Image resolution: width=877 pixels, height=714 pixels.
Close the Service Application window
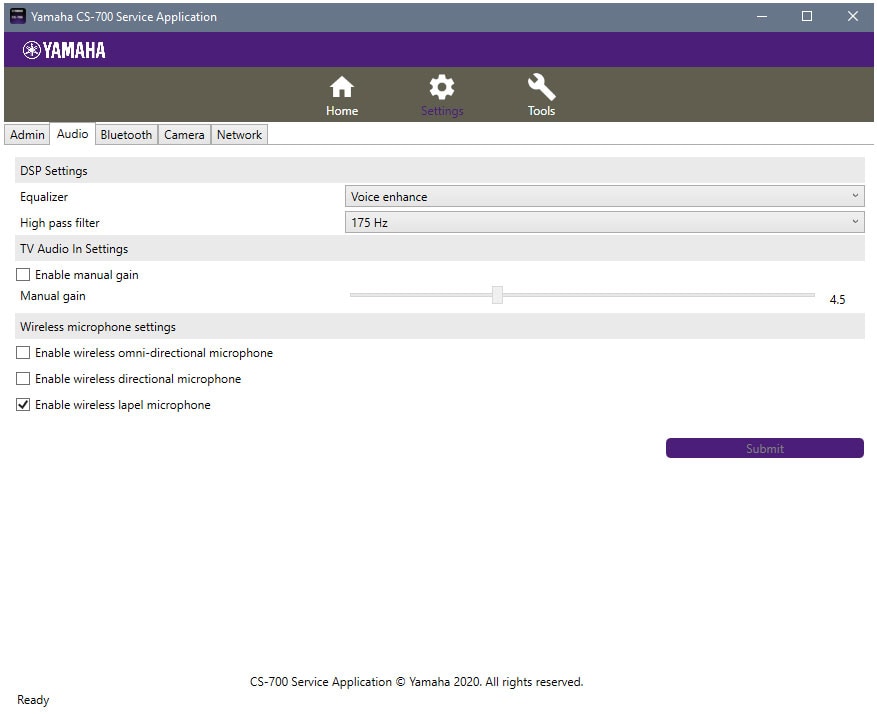tap(853, 16)
